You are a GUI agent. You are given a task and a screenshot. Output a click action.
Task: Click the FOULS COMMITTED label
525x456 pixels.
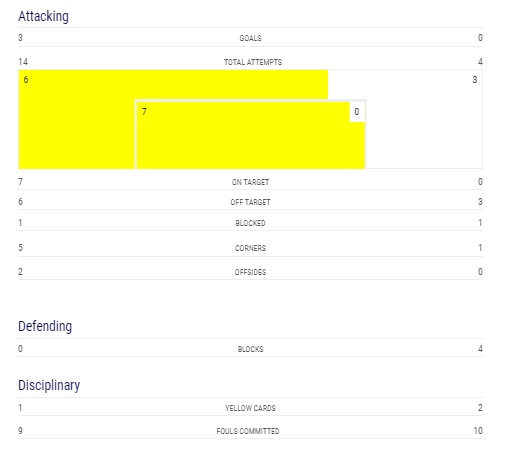click(248, 431)
